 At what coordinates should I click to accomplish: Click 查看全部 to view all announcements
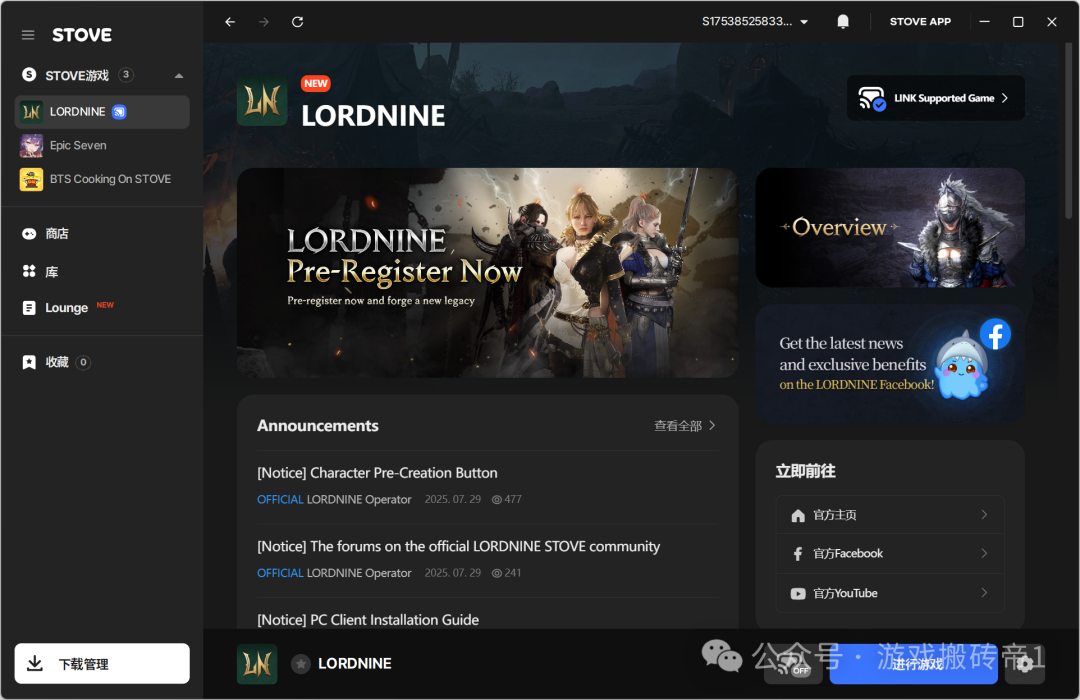[x=685, y=426]
